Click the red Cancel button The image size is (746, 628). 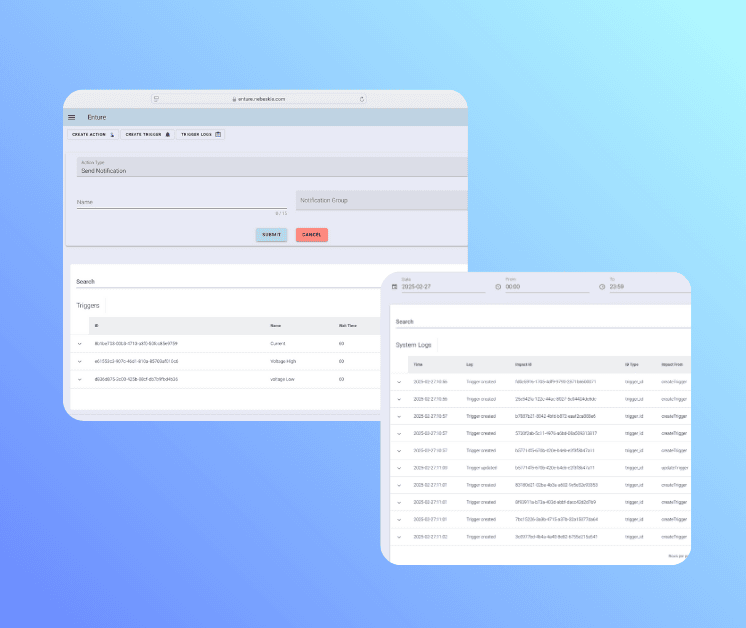(x=311, y=235)
